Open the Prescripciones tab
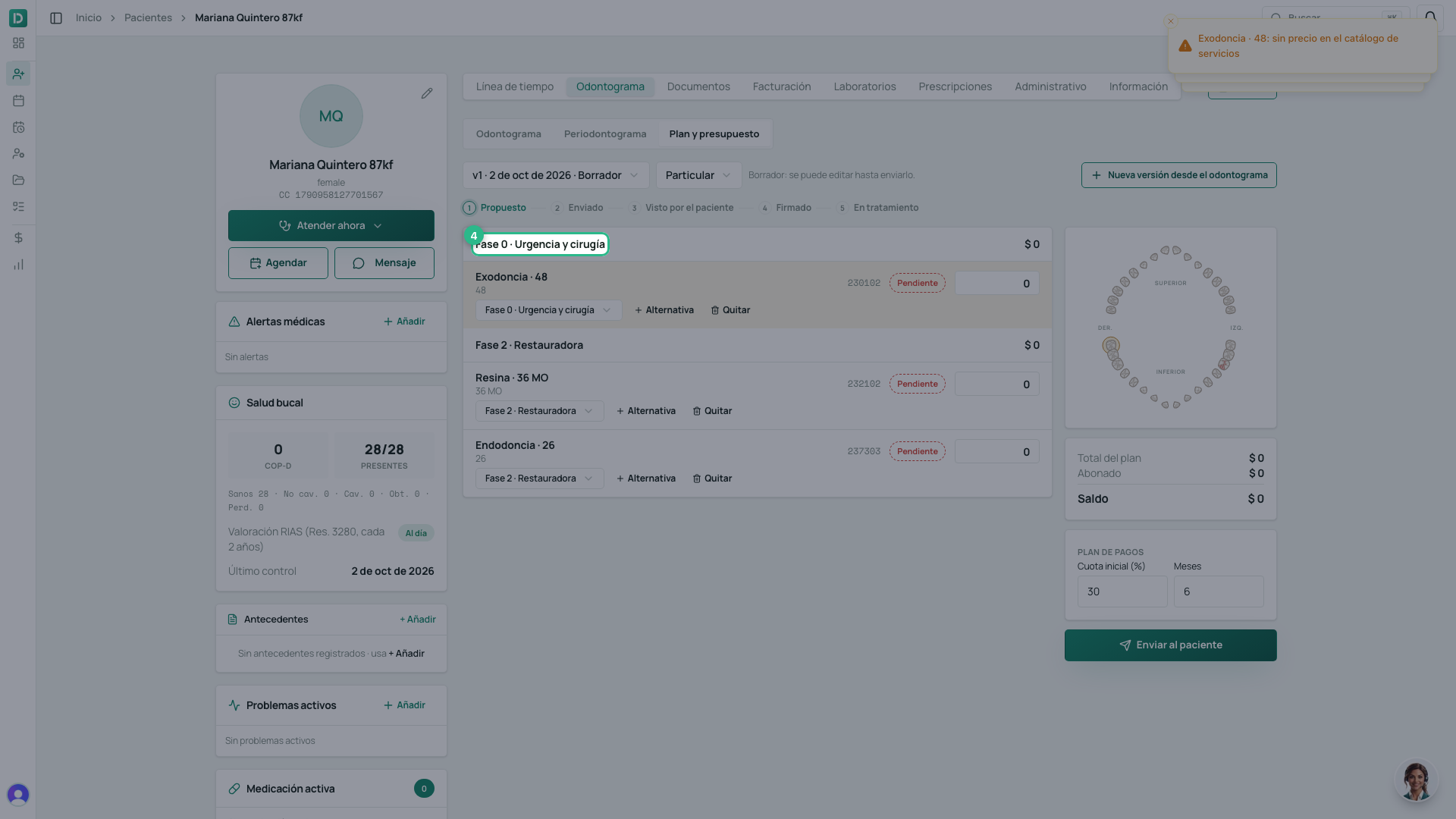The image size is (1456, 819). (955, 86)
